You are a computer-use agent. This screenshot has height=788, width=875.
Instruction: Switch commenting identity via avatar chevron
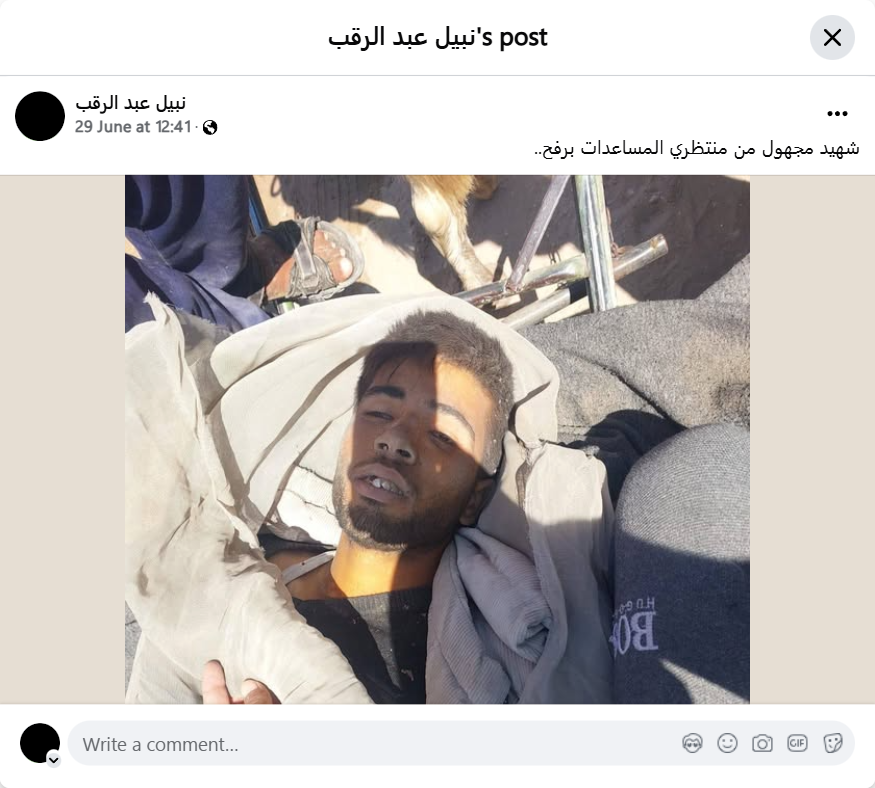(x=54, y=760)
